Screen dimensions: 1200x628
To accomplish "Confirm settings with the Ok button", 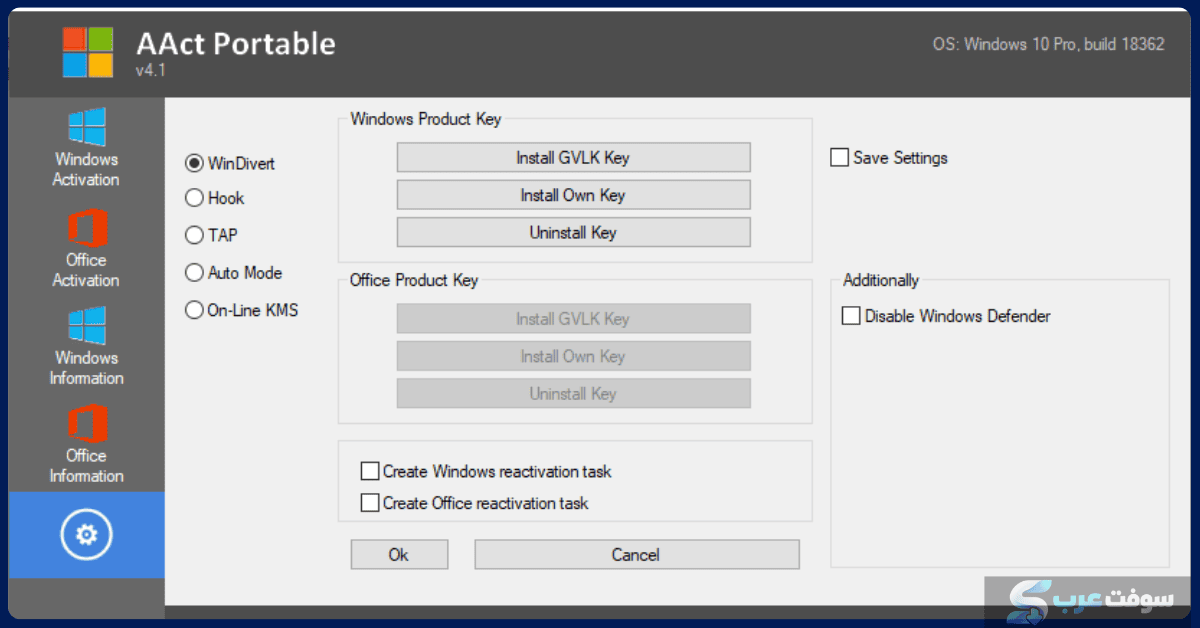I will tap(399, 555).
